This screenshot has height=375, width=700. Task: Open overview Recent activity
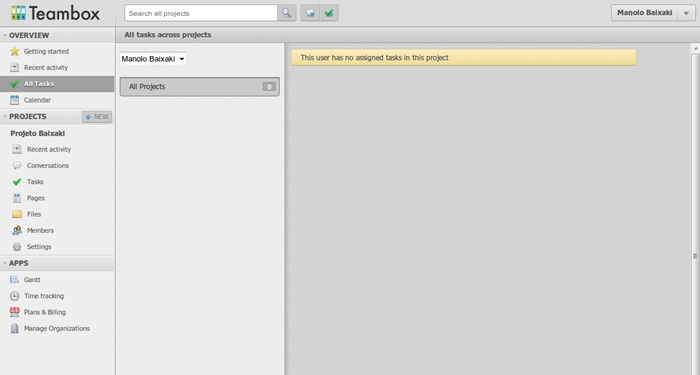pyautogui.click(x=46, y=67)
